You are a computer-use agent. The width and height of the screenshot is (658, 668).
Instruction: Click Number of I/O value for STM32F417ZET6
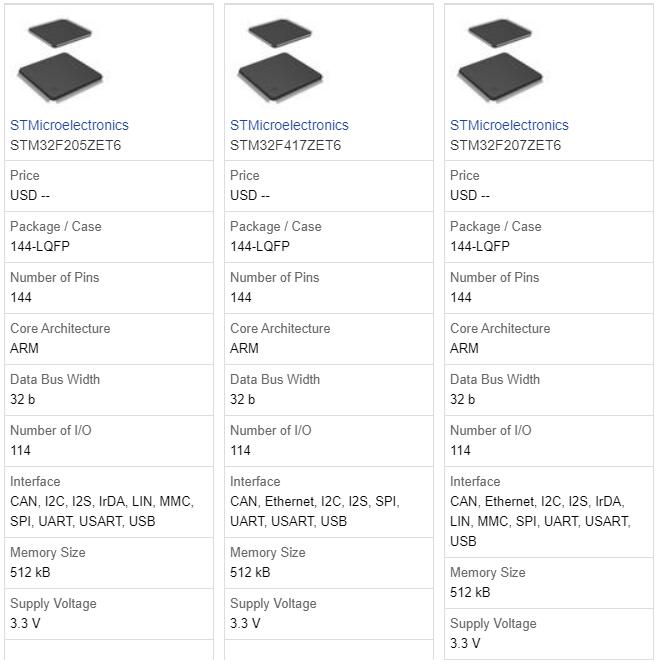click(x=241, y=450)
